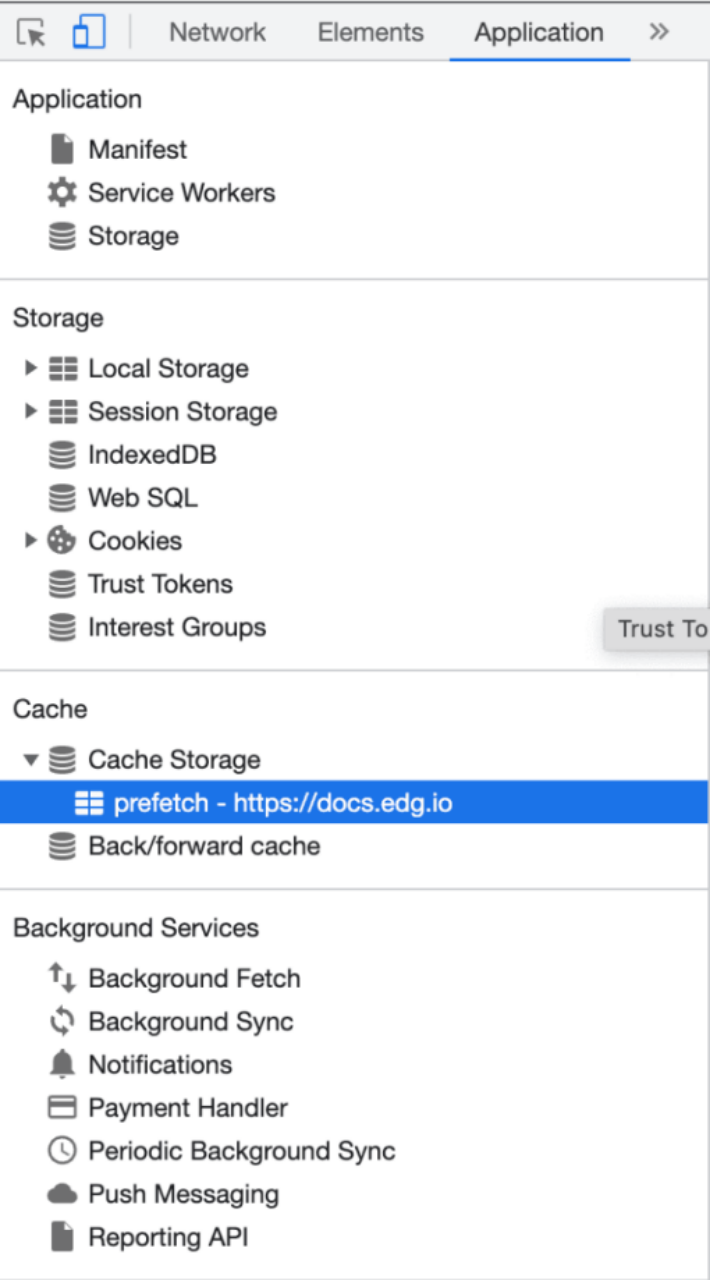Click the Cookies icon
The height and width of the screenshot is (1280, 710).
pyautogui.click(x=62, y=541)
